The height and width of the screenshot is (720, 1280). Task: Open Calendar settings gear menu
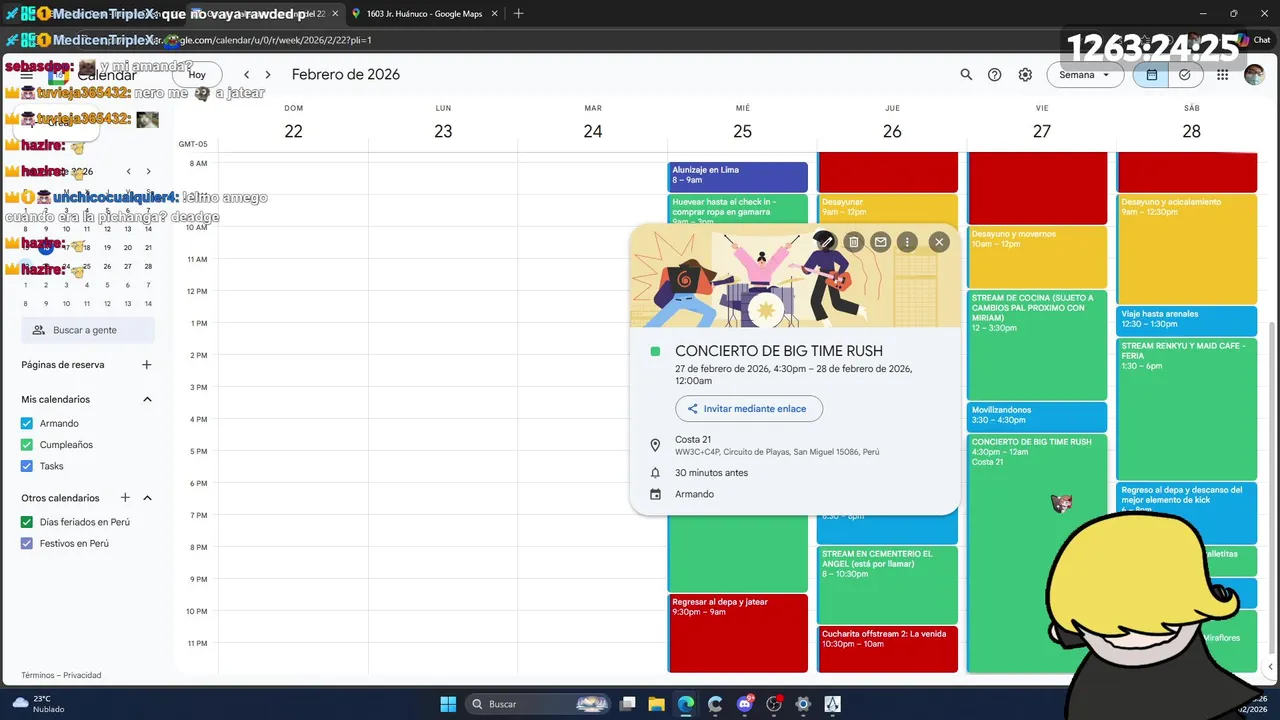pyautogui.click(x=1025, y=75)
